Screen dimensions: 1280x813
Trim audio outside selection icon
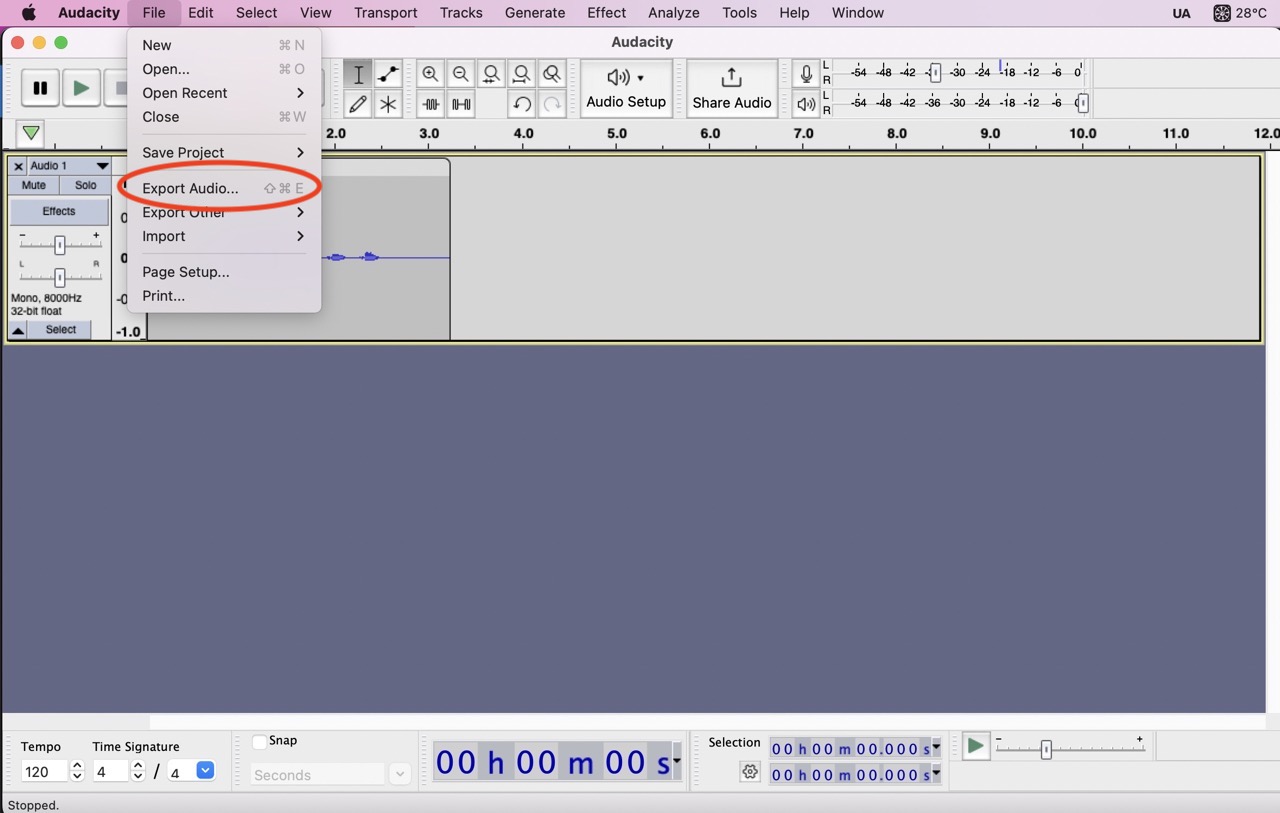point(431,104)
